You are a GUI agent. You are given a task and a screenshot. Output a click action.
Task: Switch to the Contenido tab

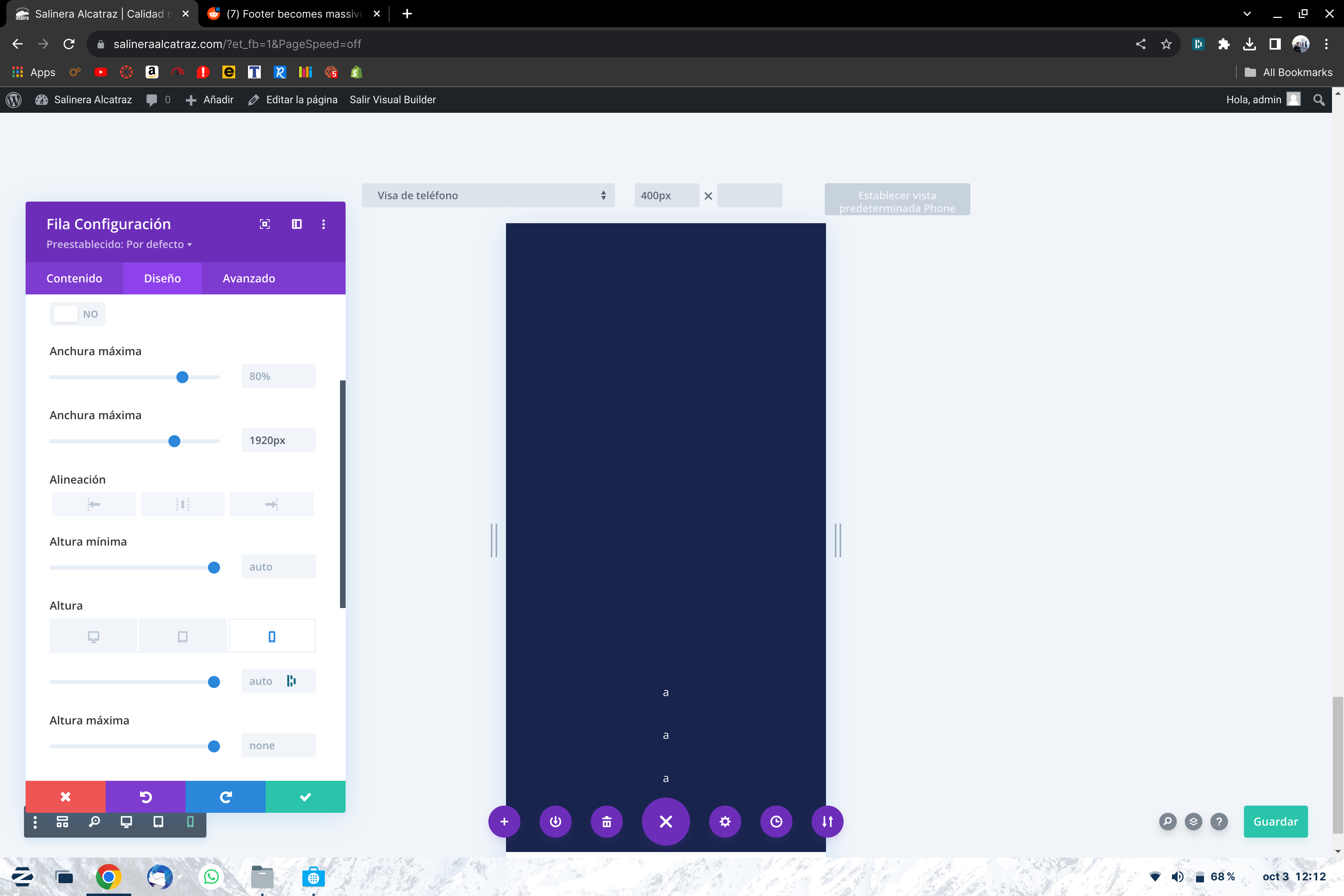(x=74, y=278)
